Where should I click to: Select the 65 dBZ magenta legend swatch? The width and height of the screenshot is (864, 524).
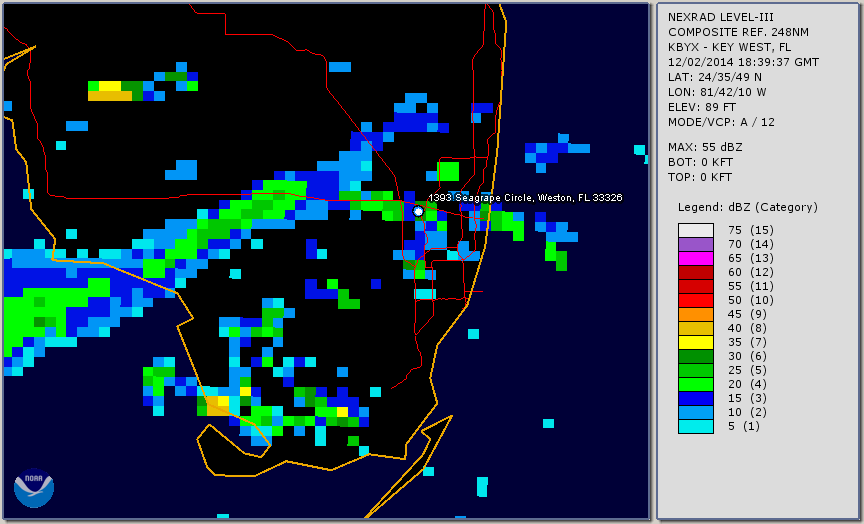[696, 258]
